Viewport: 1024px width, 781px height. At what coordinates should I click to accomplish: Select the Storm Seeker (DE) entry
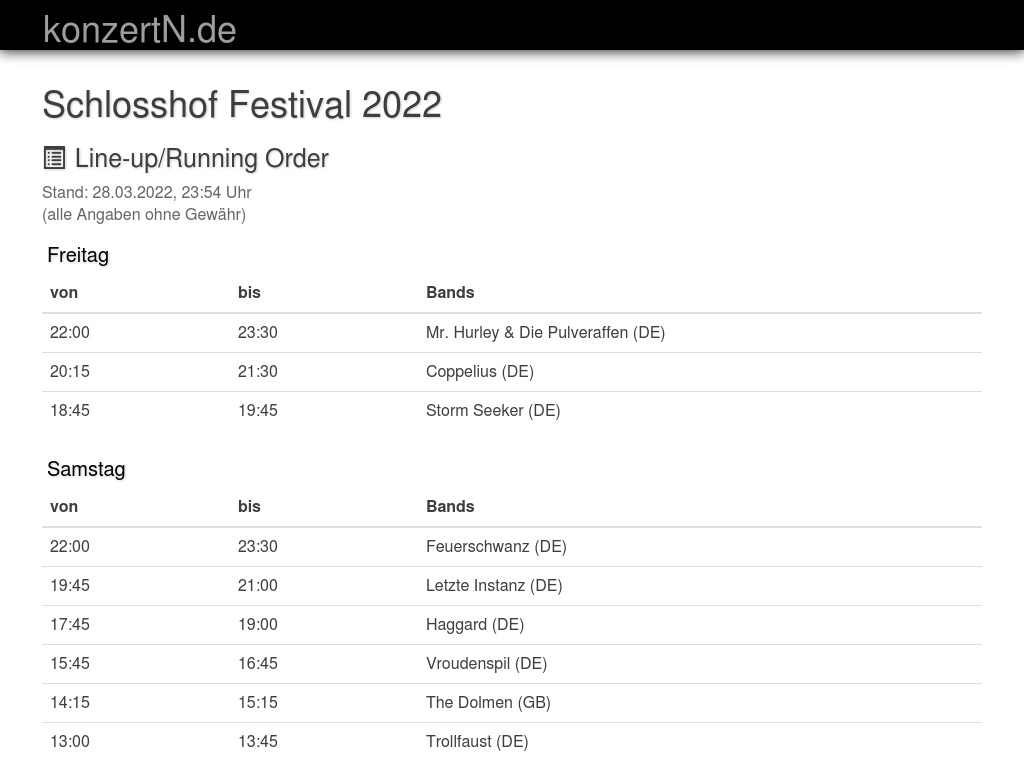tap(493, 410)
